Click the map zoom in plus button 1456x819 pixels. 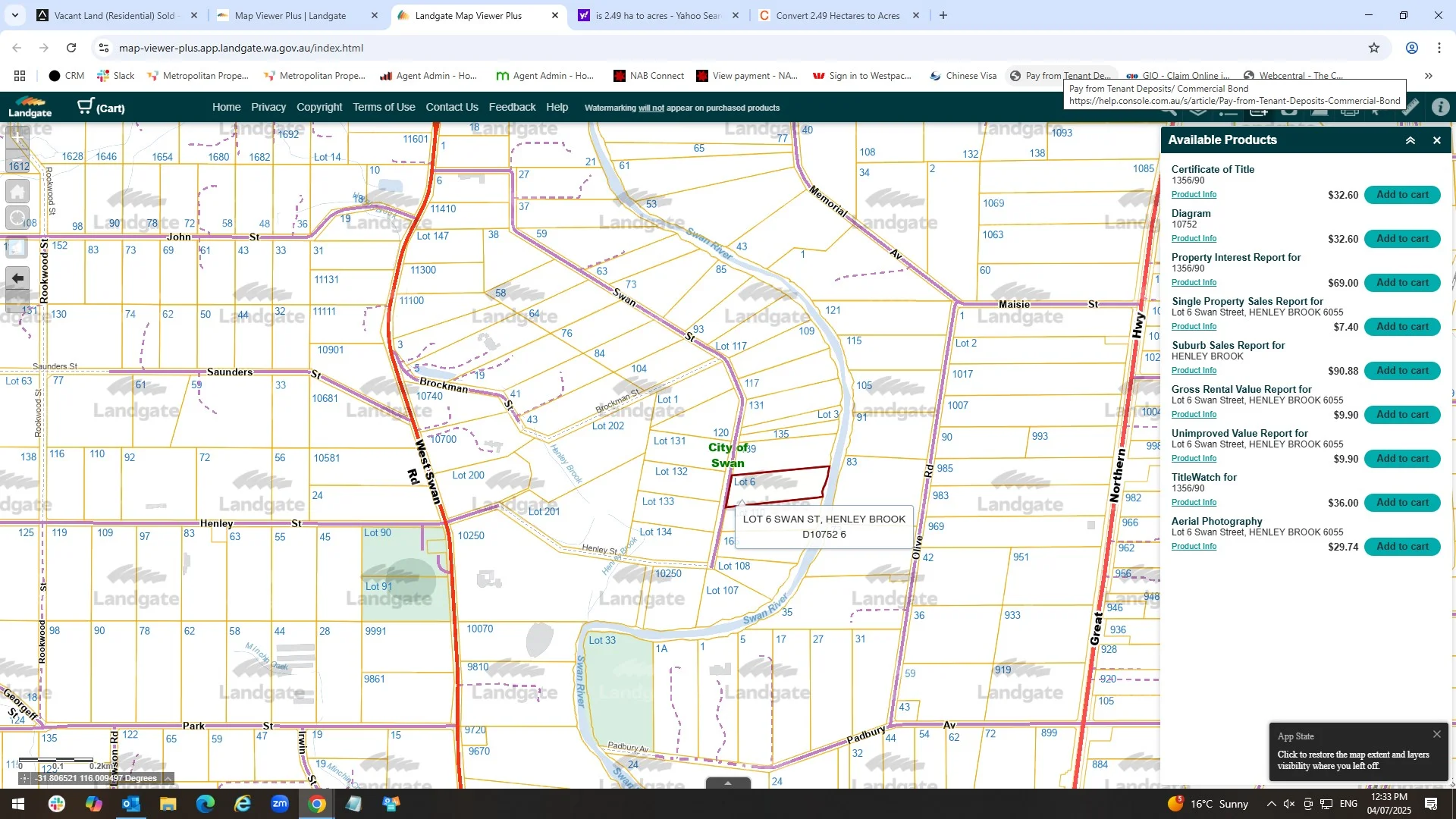pos(17,139)
